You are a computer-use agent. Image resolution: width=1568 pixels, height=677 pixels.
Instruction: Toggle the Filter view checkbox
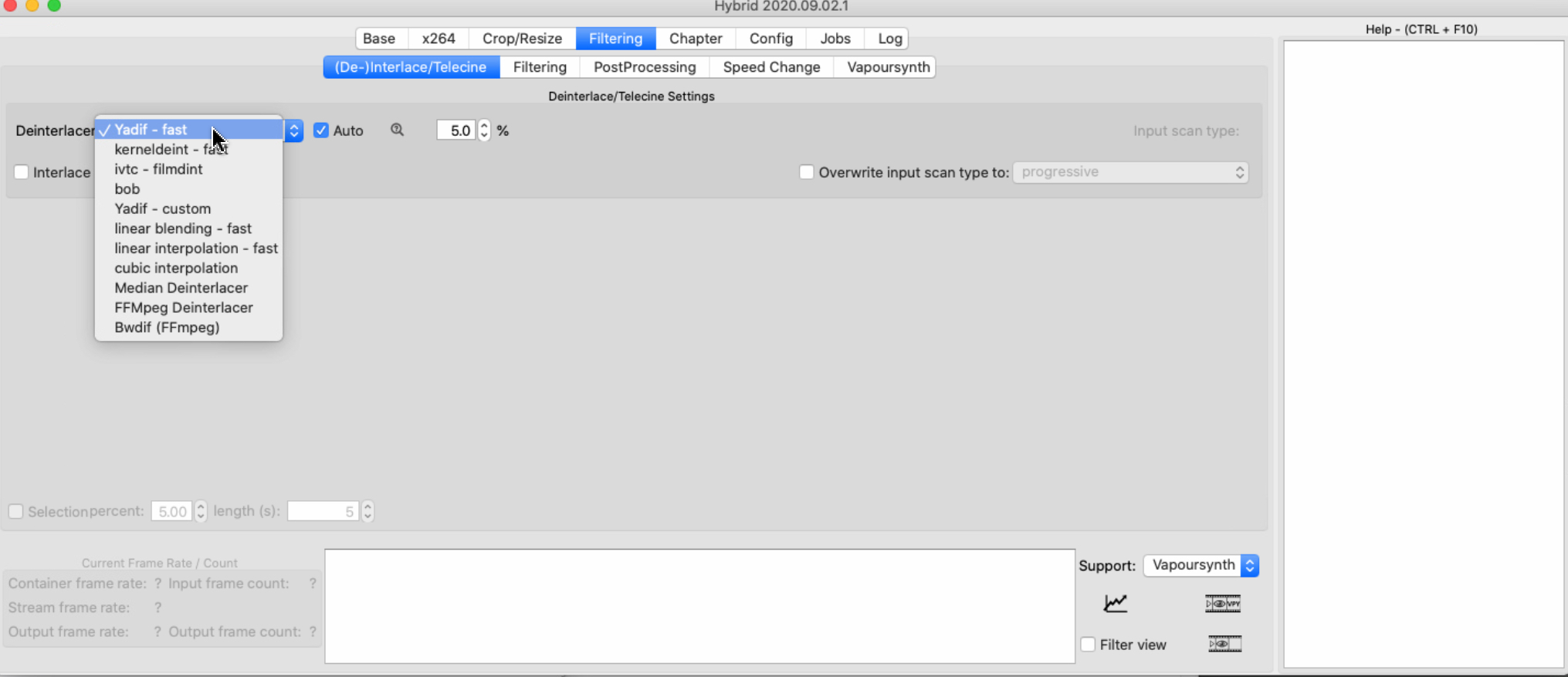pos(1088,644)
